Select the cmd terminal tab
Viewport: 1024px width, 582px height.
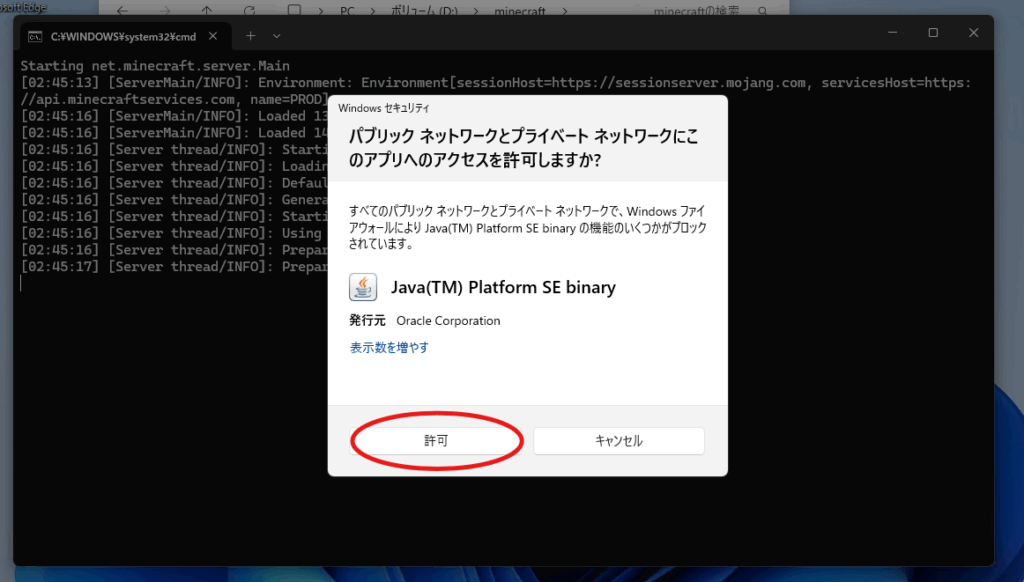click(125, 37)
